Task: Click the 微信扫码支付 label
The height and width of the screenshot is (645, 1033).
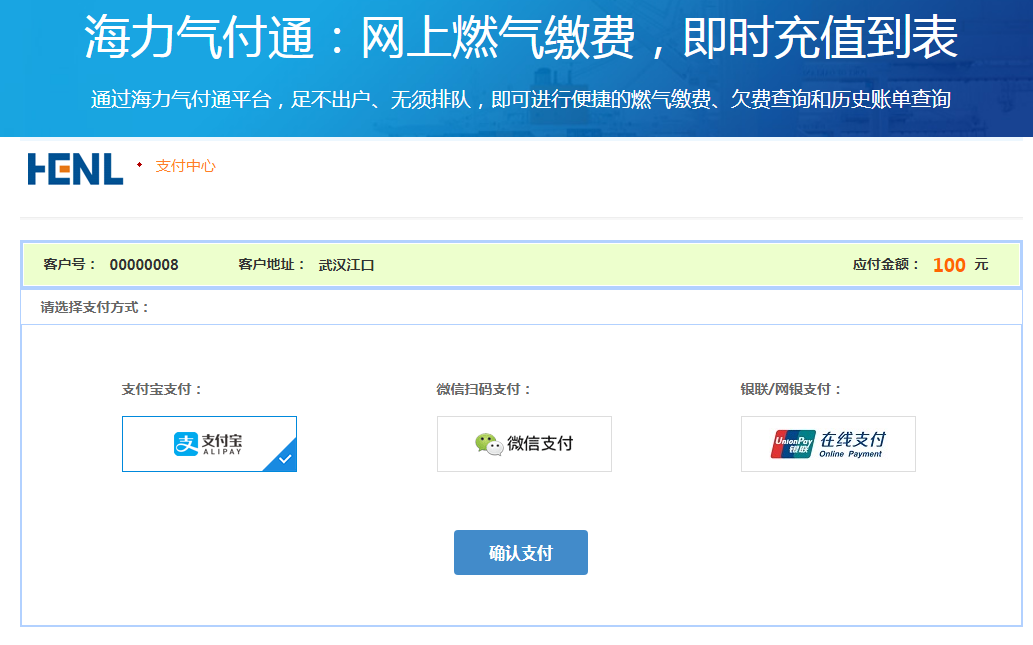Action: pyautogui.click(x=484, y=389)
